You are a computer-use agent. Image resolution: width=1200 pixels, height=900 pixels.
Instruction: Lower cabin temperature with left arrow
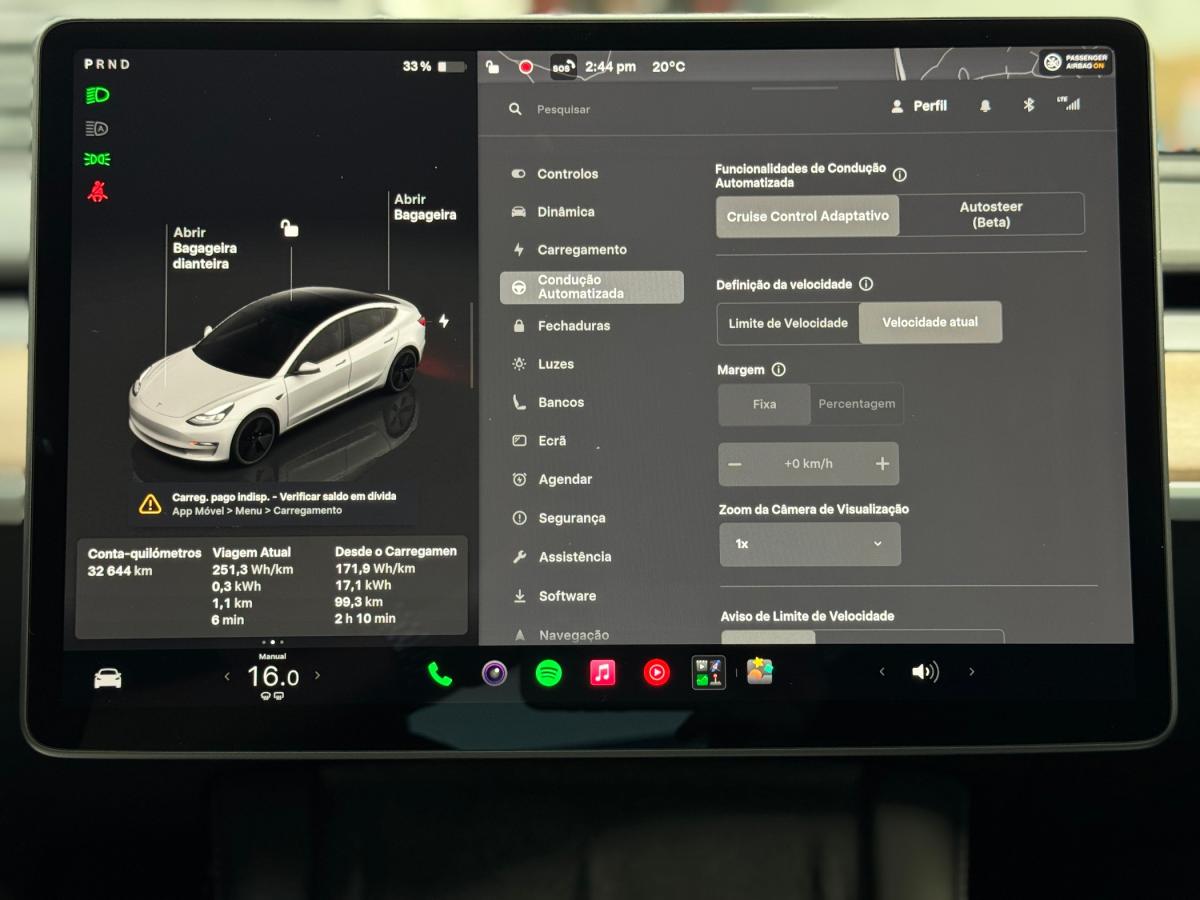pyautogui.click(x=227, y=676)
